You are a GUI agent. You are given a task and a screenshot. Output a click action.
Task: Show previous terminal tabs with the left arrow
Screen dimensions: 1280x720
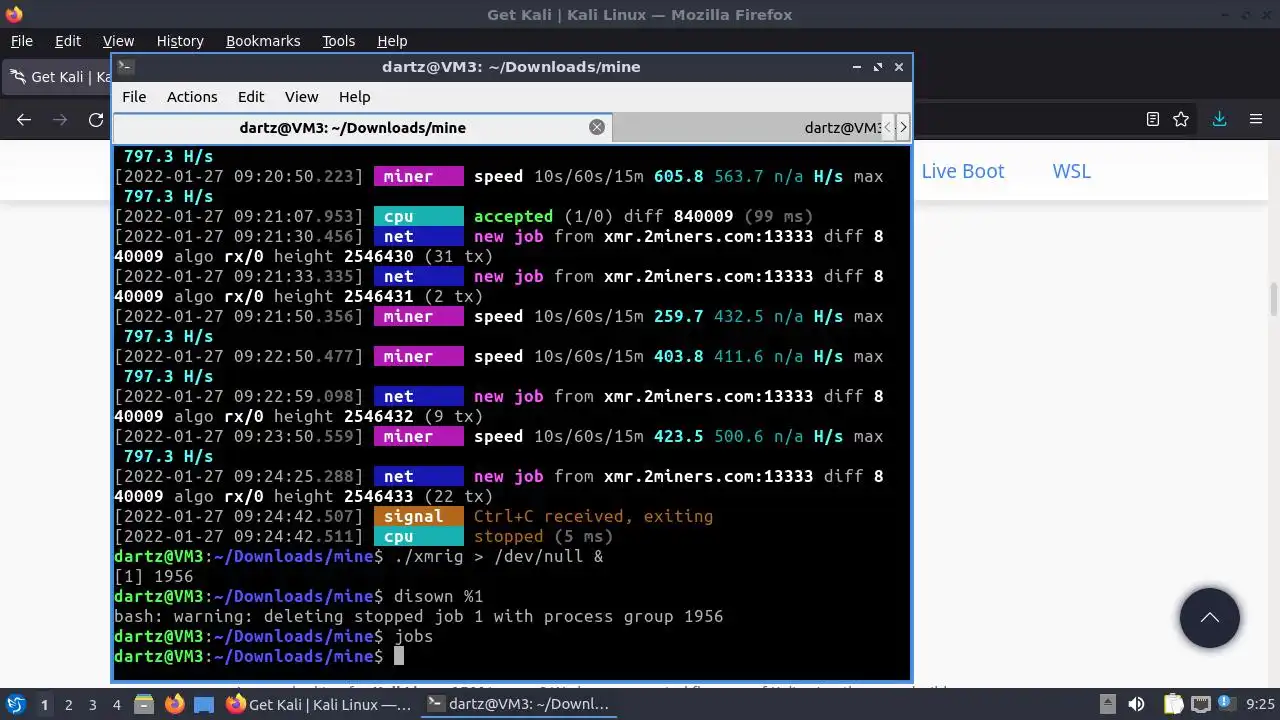tap(887, 128)
